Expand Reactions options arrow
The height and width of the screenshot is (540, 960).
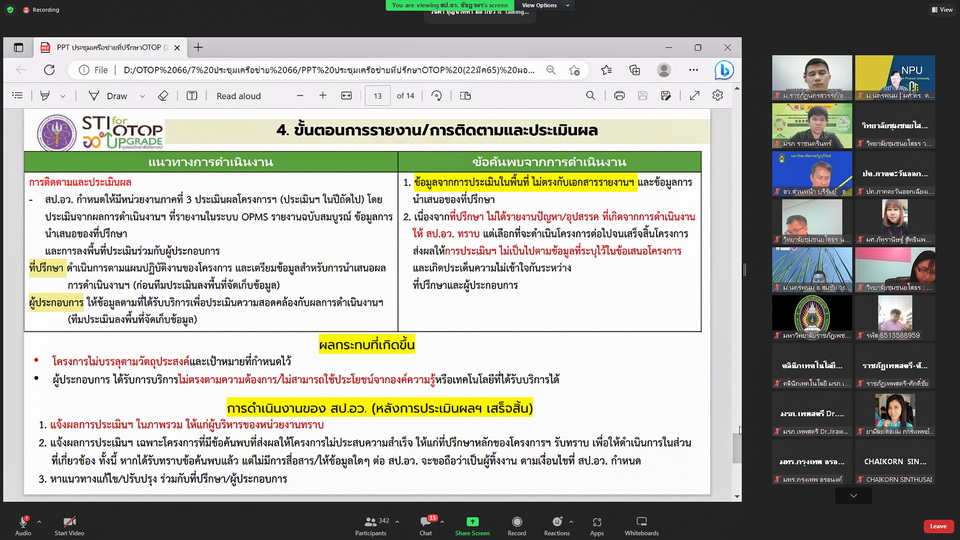[571, 522]
